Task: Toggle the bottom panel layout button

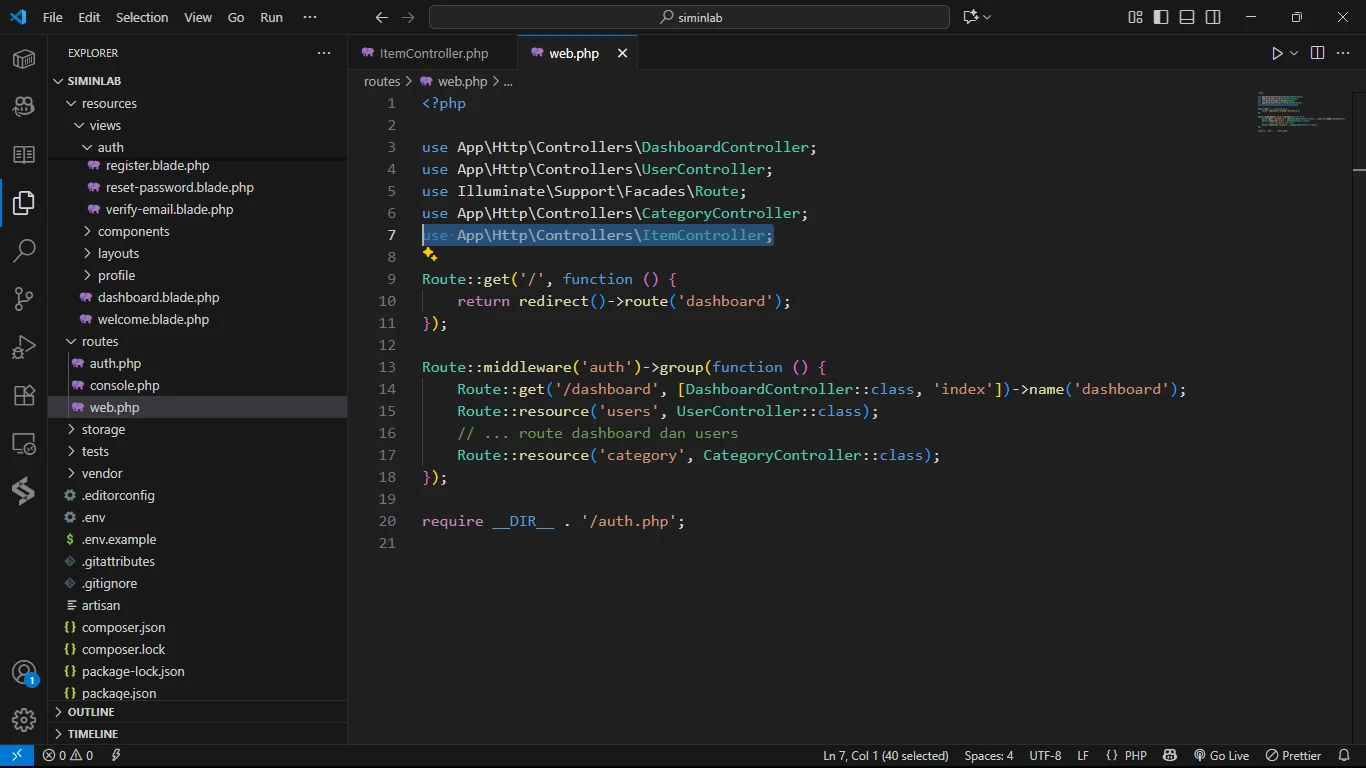Action: click(1187, 17)
